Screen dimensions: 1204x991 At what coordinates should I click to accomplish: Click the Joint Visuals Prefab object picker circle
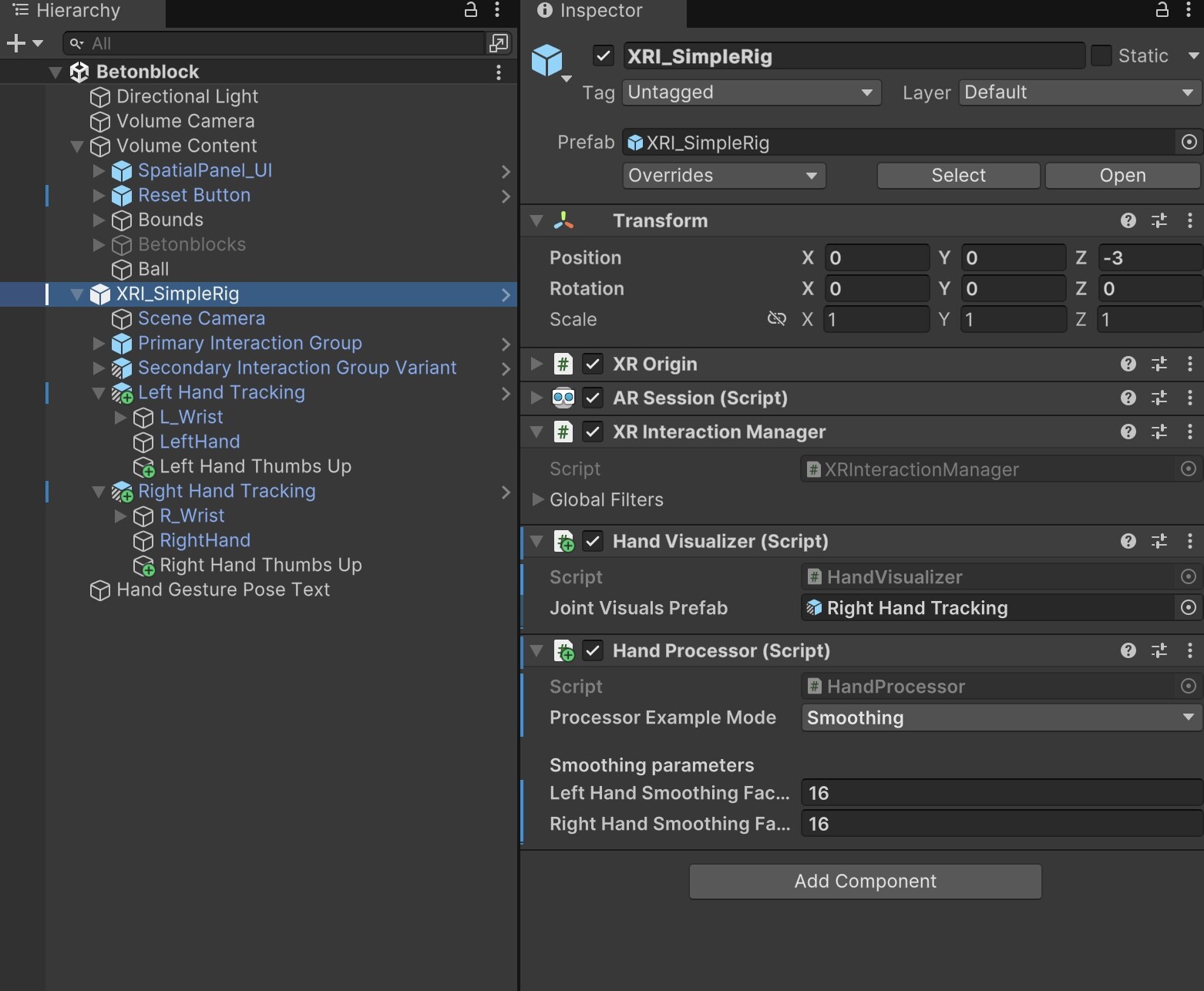click(1187, 608)
